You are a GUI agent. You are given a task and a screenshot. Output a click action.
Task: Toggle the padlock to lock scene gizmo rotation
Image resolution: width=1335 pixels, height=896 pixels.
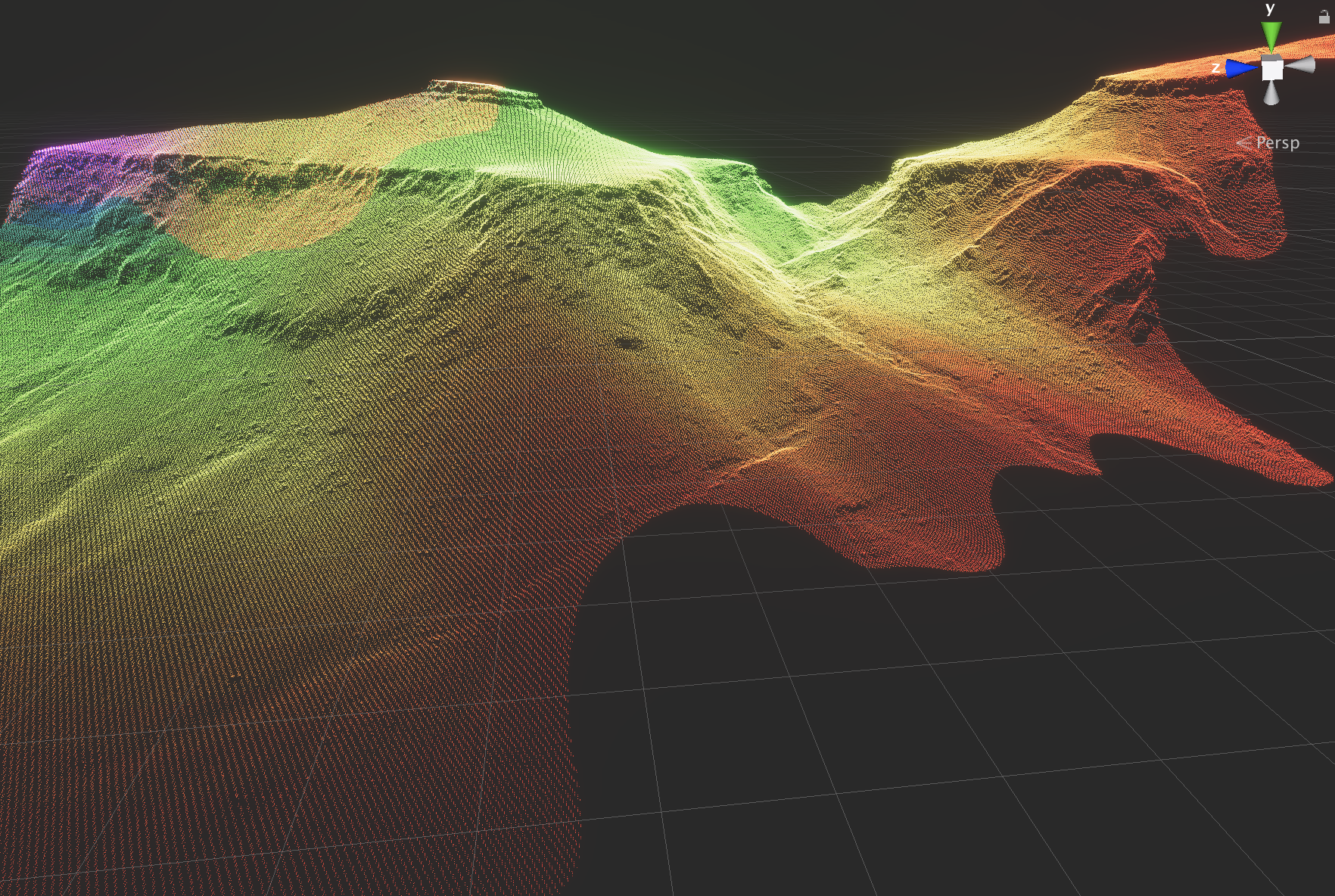pyautogui.click(x=1324, y=17)
